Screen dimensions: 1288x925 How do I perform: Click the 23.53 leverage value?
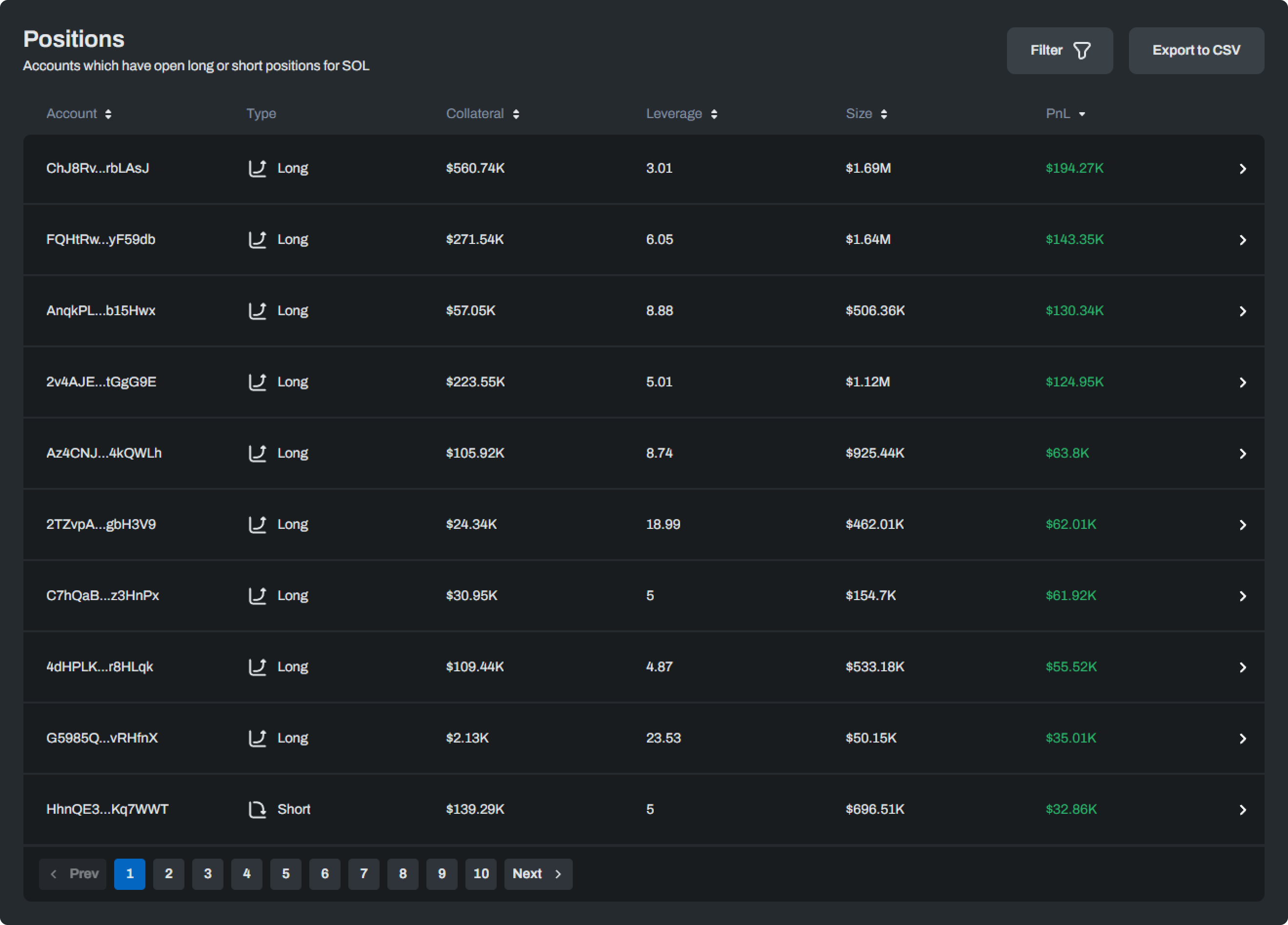pos(664,738)
